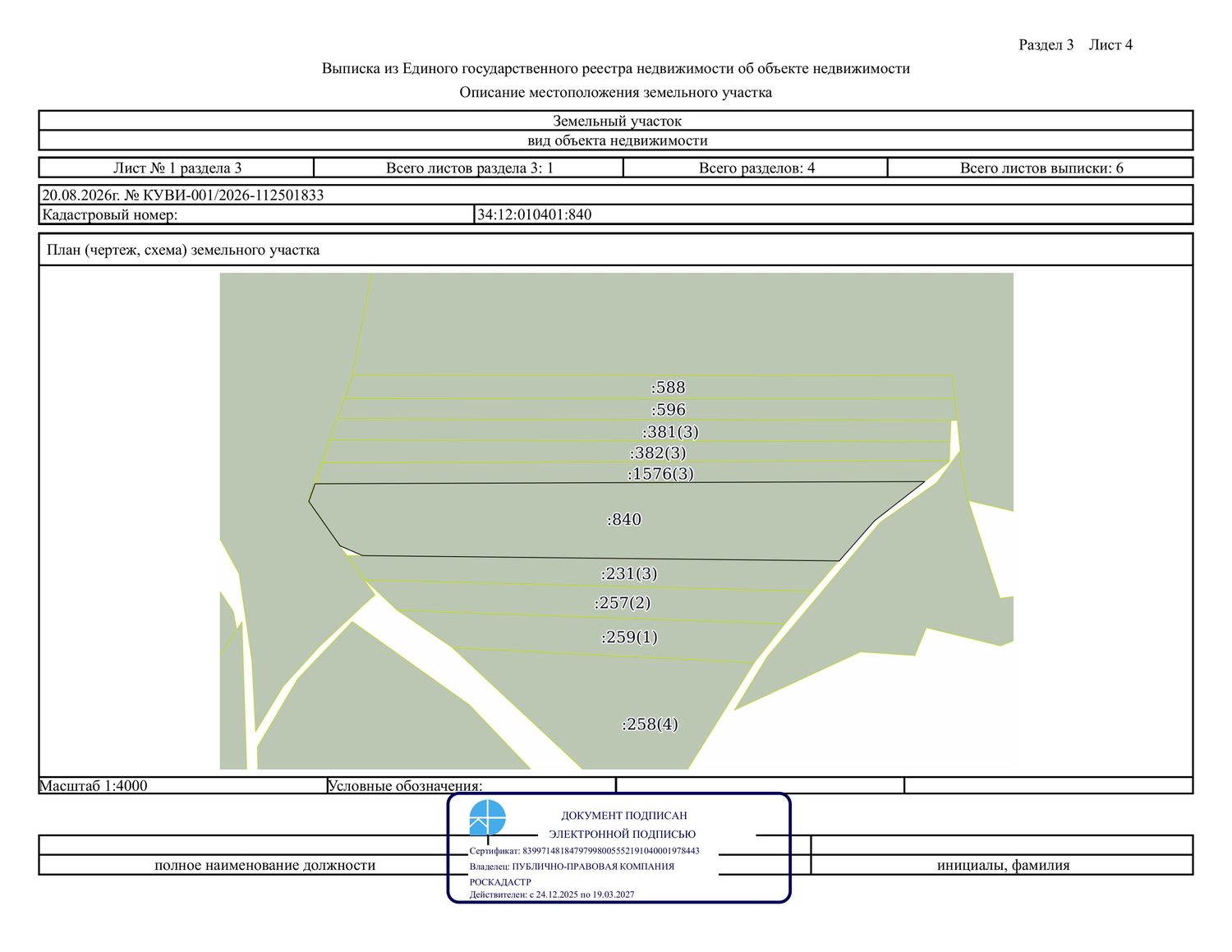Select parcel label :588 on the plan
The image size is (1232, 952).
tap(668, 388)
